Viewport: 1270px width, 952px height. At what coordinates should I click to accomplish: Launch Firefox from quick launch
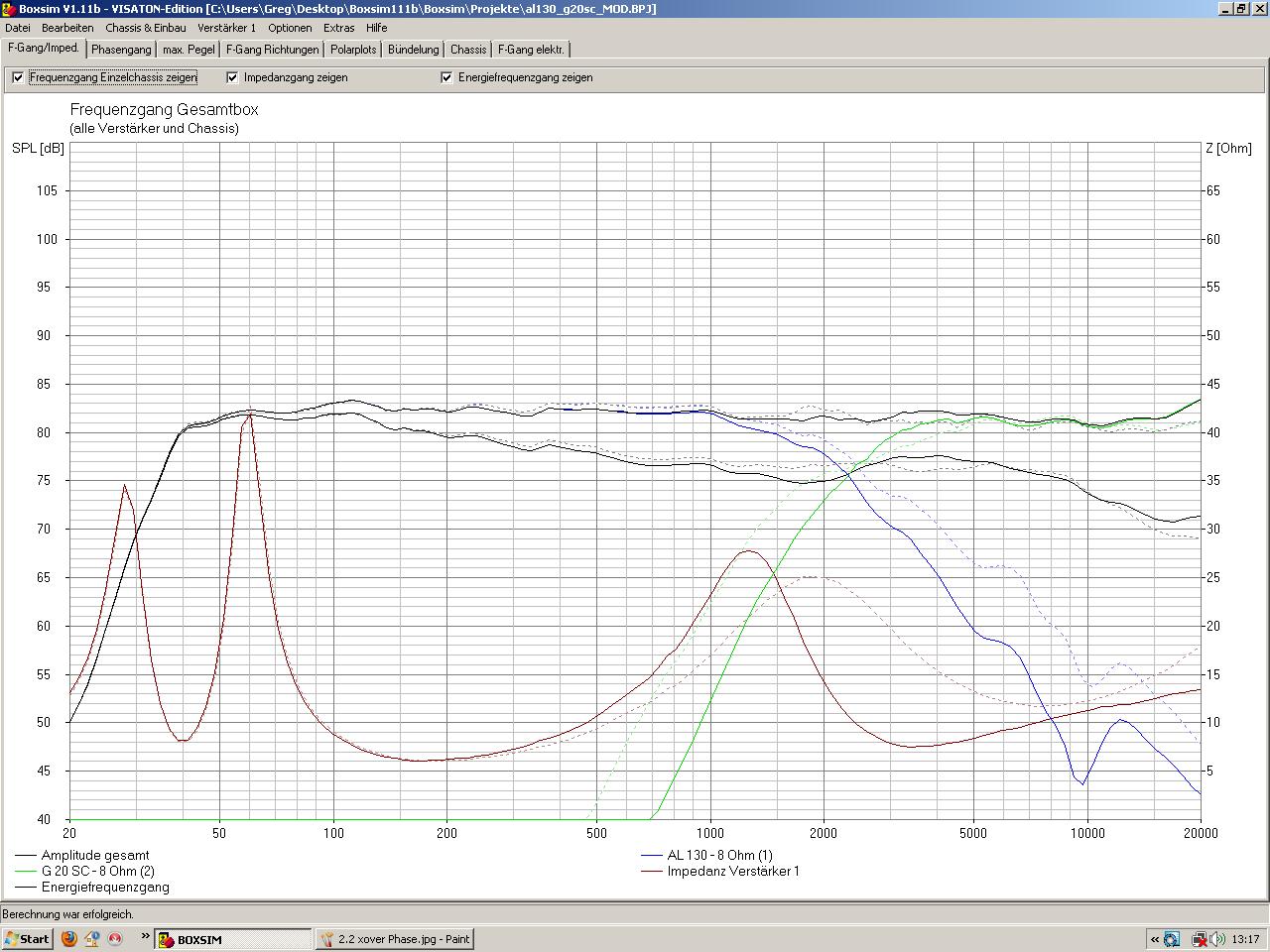tap(68, 938)
